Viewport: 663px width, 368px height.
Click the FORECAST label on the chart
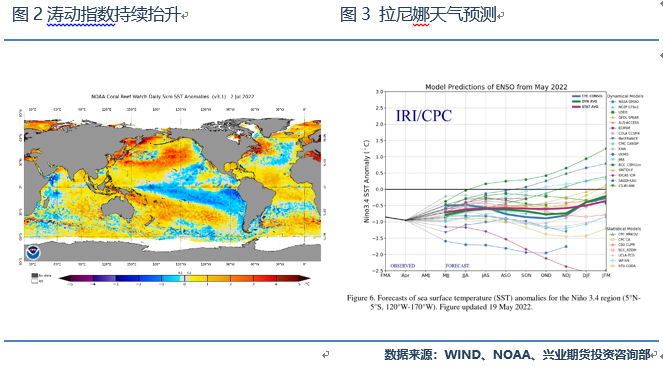[x=457, y=266]
